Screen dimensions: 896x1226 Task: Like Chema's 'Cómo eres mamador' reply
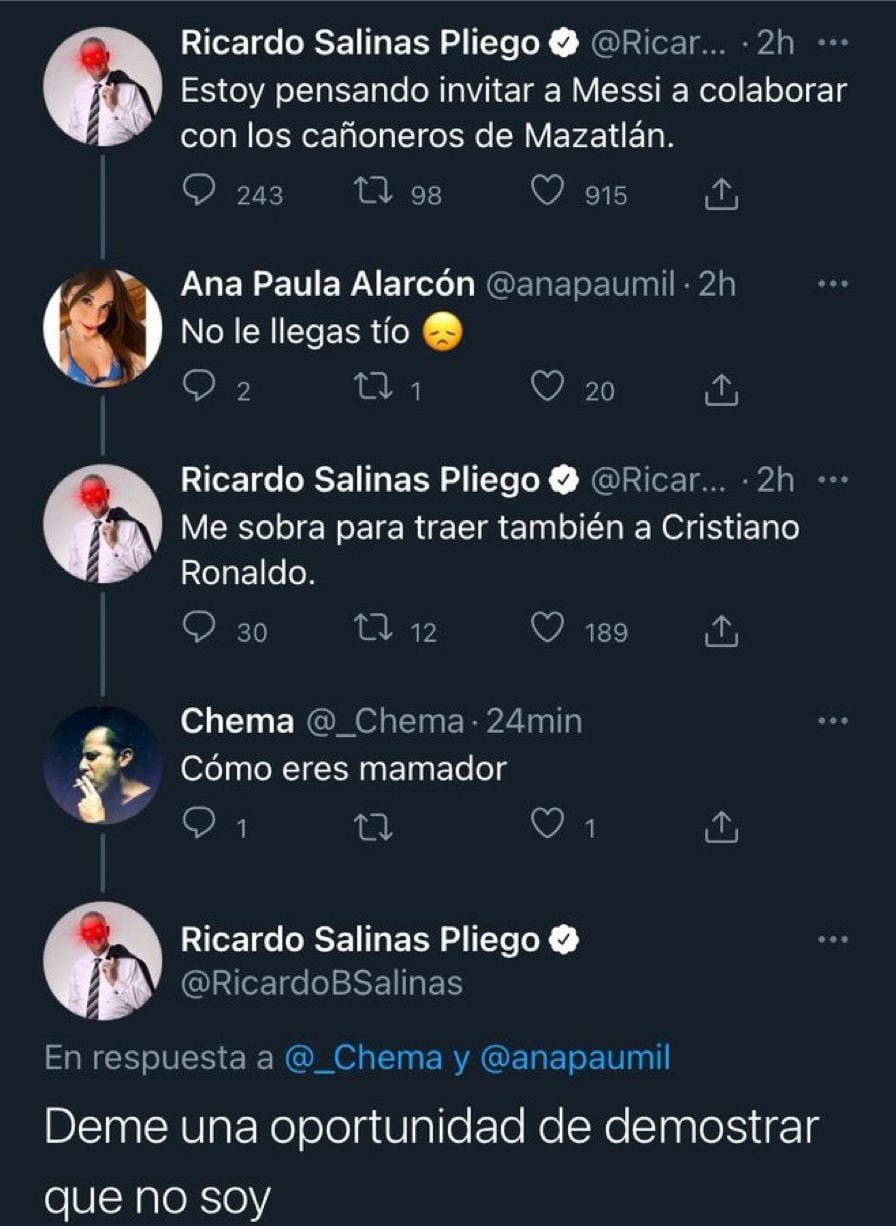point(546,825)
